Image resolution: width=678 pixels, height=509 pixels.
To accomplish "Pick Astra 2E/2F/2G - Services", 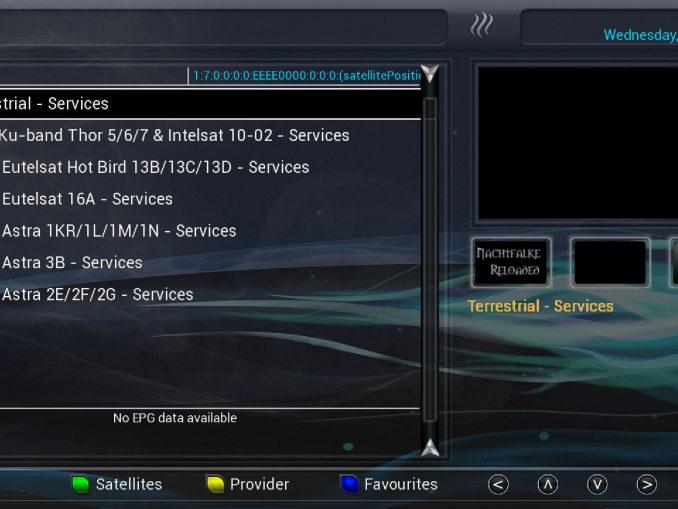I will pyautogui.click(x=97, y=295).
